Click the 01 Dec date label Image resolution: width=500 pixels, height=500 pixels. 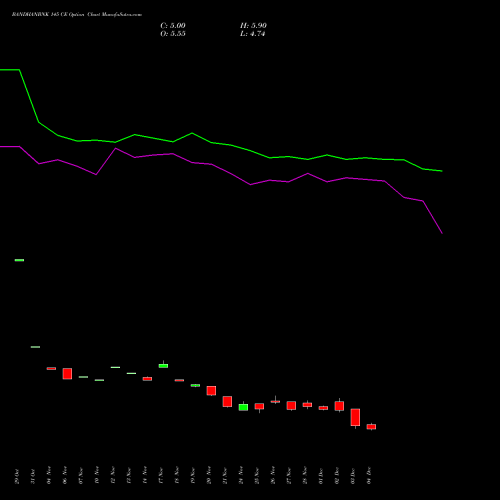tap(321, 476)
